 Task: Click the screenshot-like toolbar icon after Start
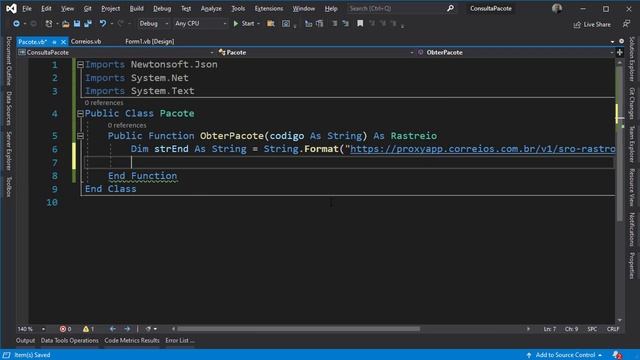286,24
